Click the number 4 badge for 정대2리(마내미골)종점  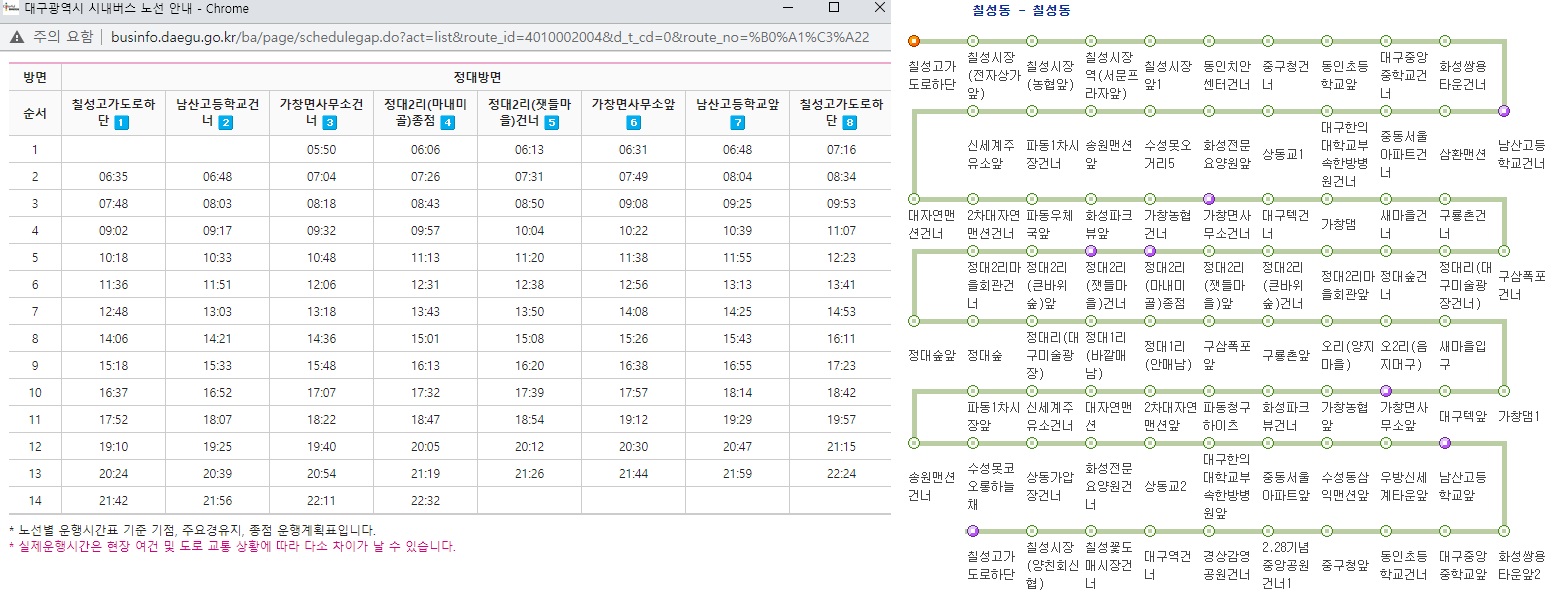point(447,123)
